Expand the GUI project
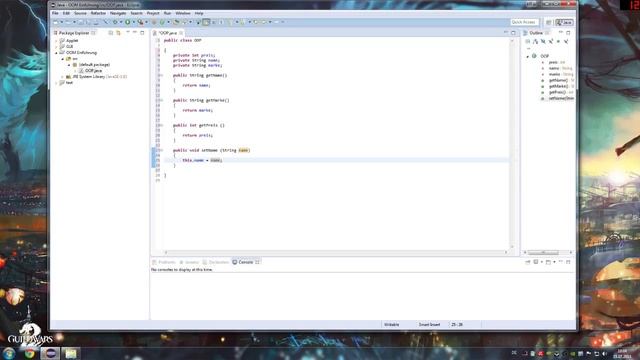 (x=56, y=47)
